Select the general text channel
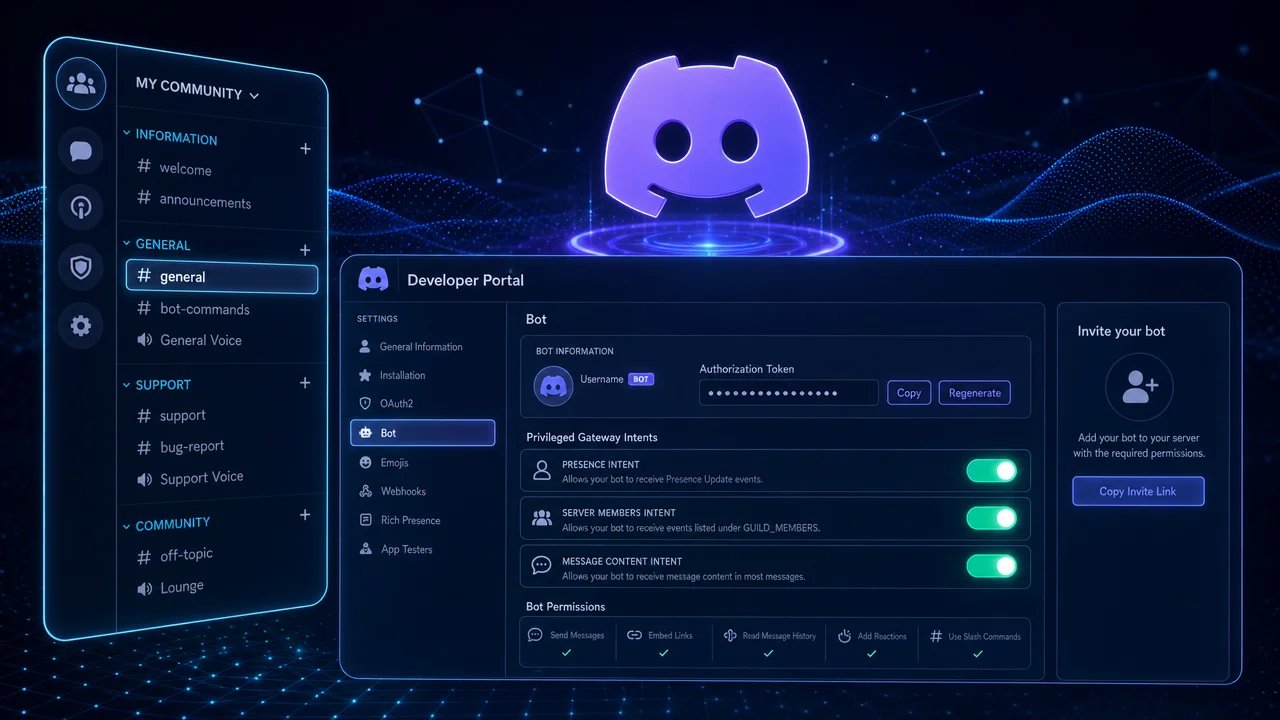The height and width of the screenshot is (720, 1280). click(x=222, y=277)
